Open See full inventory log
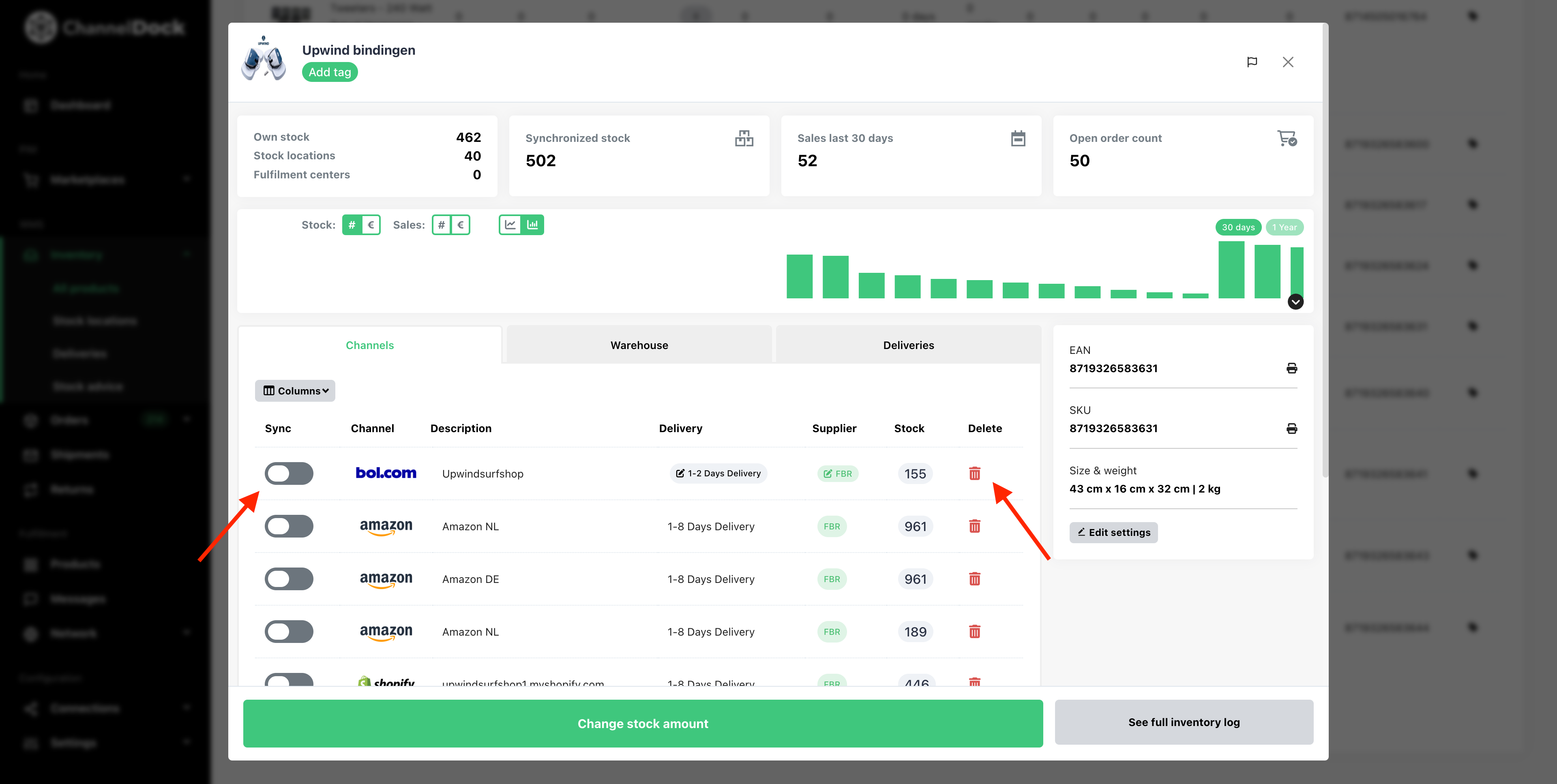 tap(1184, 722)
